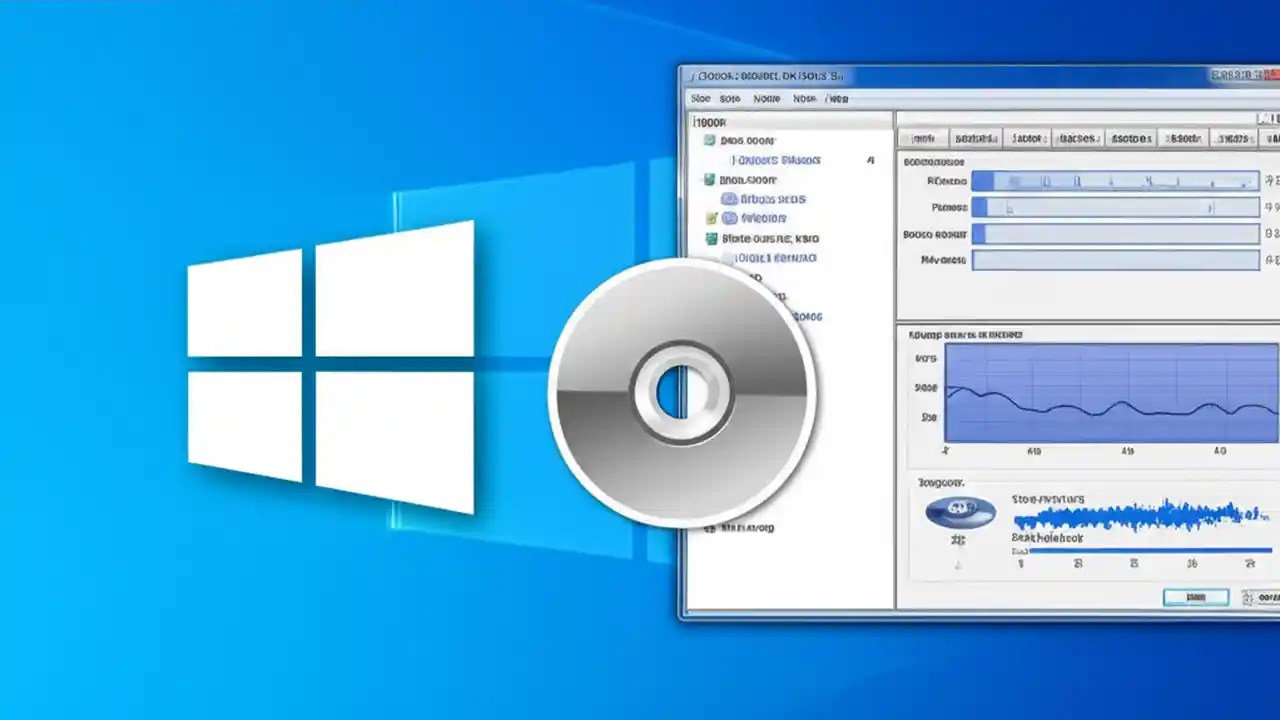This screenshot has width=1280, height=720.
Task: Click the large silver CD disc graphic
Action: 680,390
